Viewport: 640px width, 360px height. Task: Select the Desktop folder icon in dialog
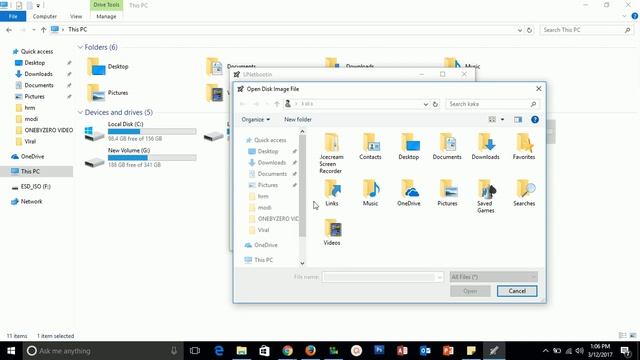[409, 147]
